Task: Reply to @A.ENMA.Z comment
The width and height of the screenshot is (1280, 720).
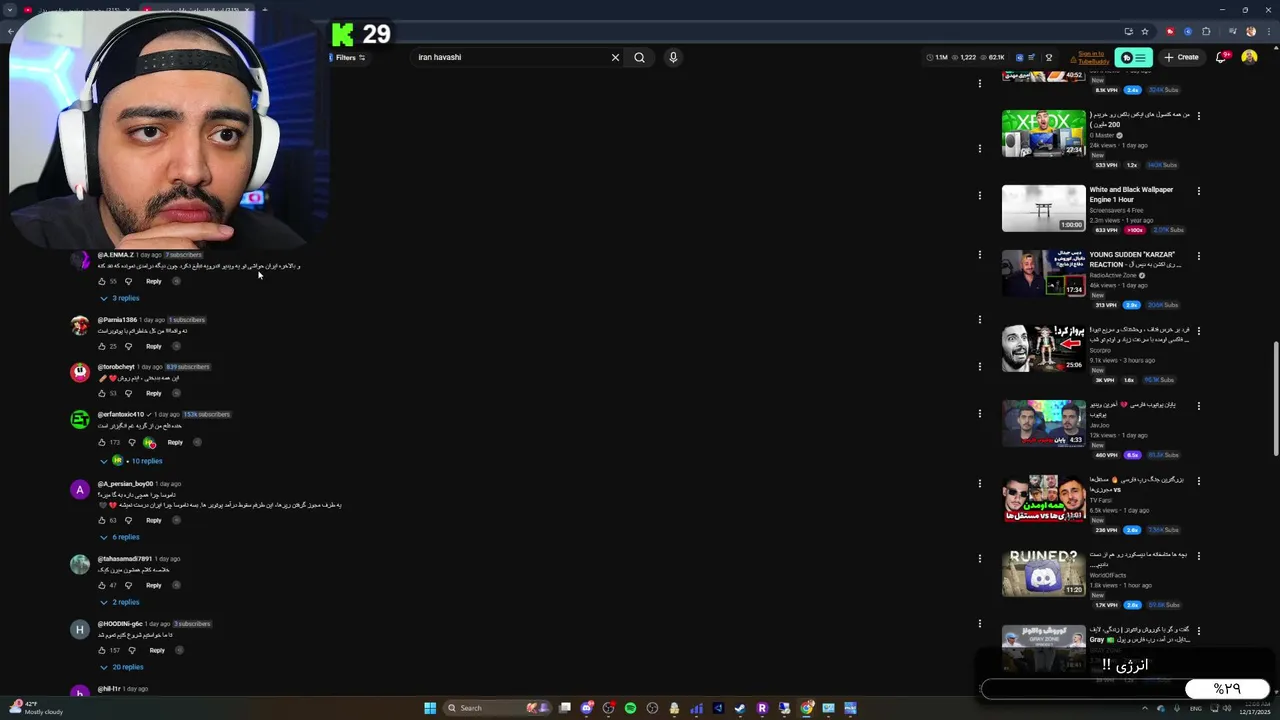Action: (153, 281)
